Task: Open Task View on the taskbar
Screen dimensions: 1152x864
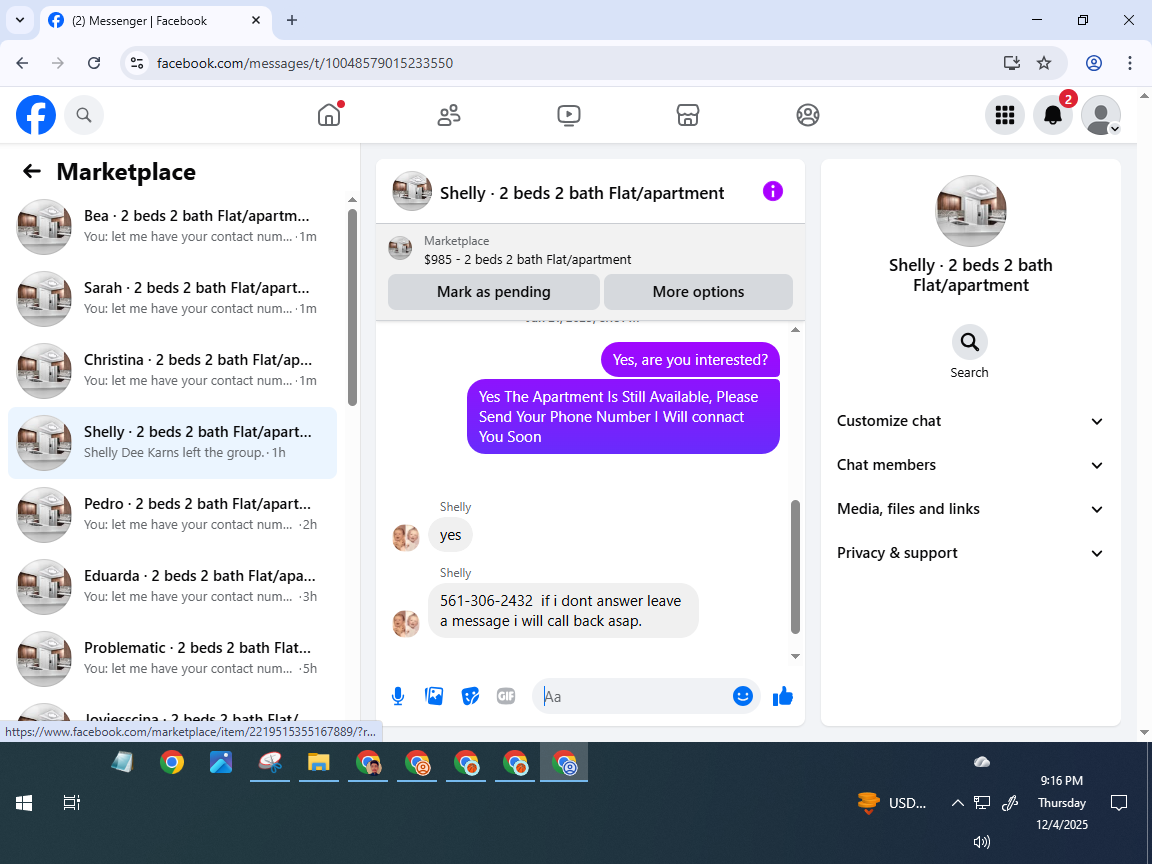Action: [x=71, y=803]
